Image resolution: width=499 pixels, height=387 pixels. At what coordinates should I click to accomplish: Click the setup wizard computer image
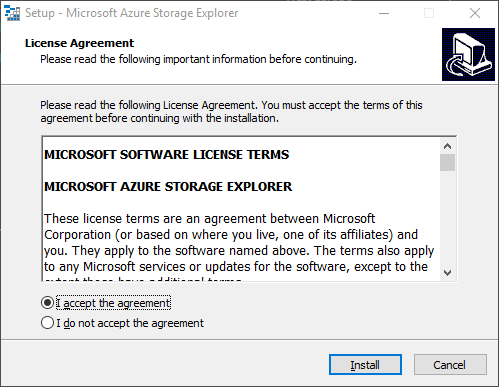click(x=468, y=54)
